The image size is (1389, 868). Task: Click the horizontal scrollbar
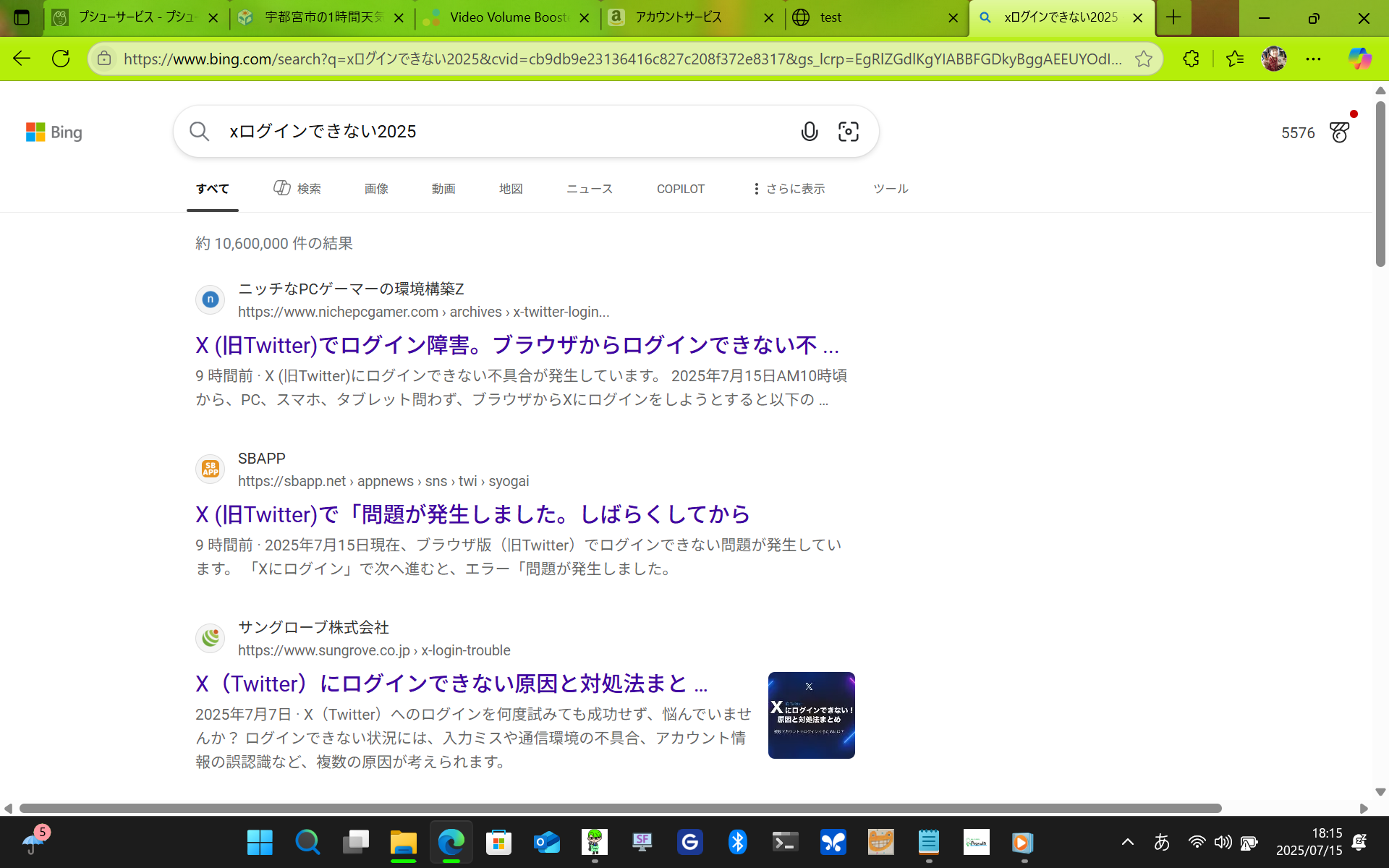[621, 808]
